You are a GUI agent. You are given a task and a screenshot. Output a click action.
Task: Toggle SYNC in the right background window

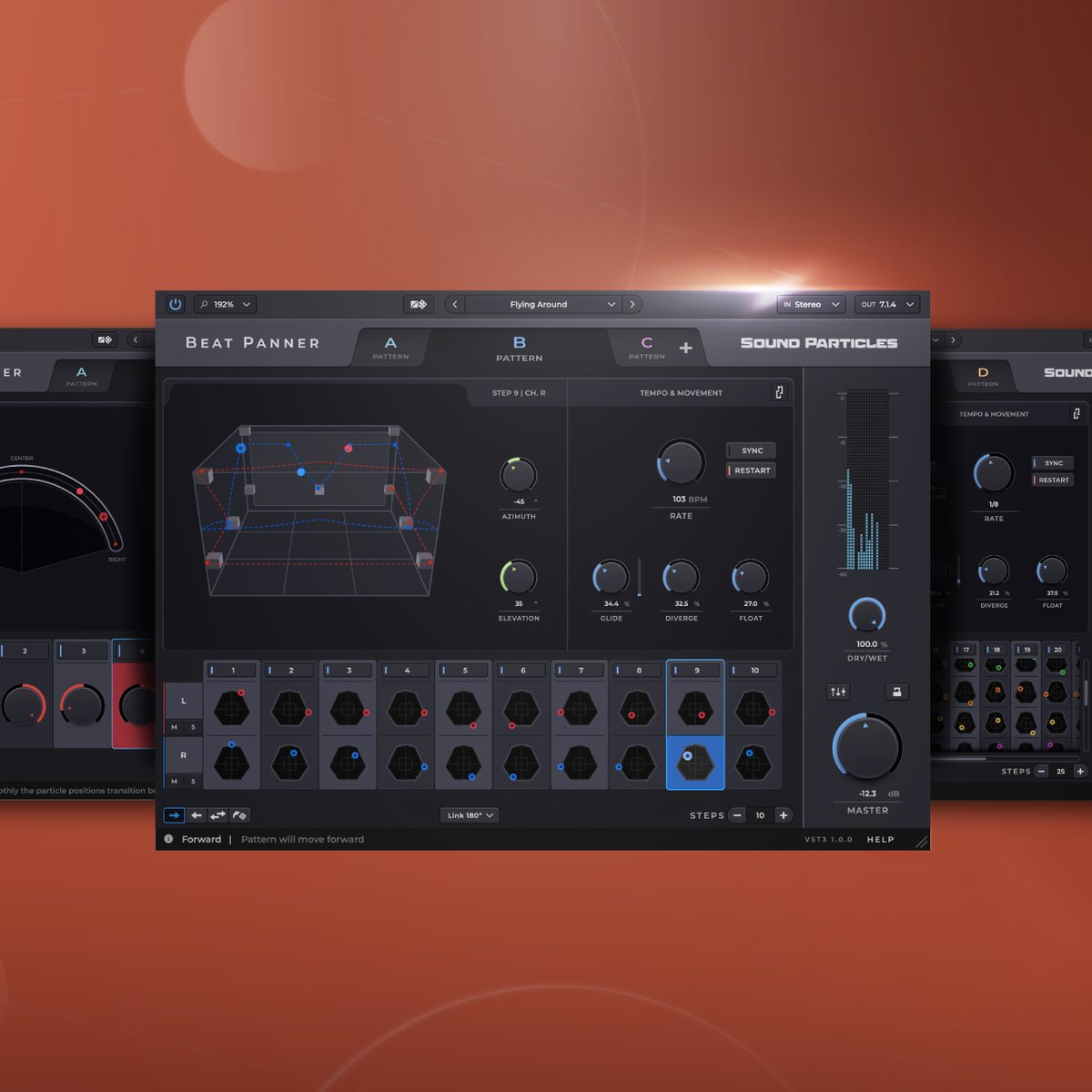pos(1052,462)
